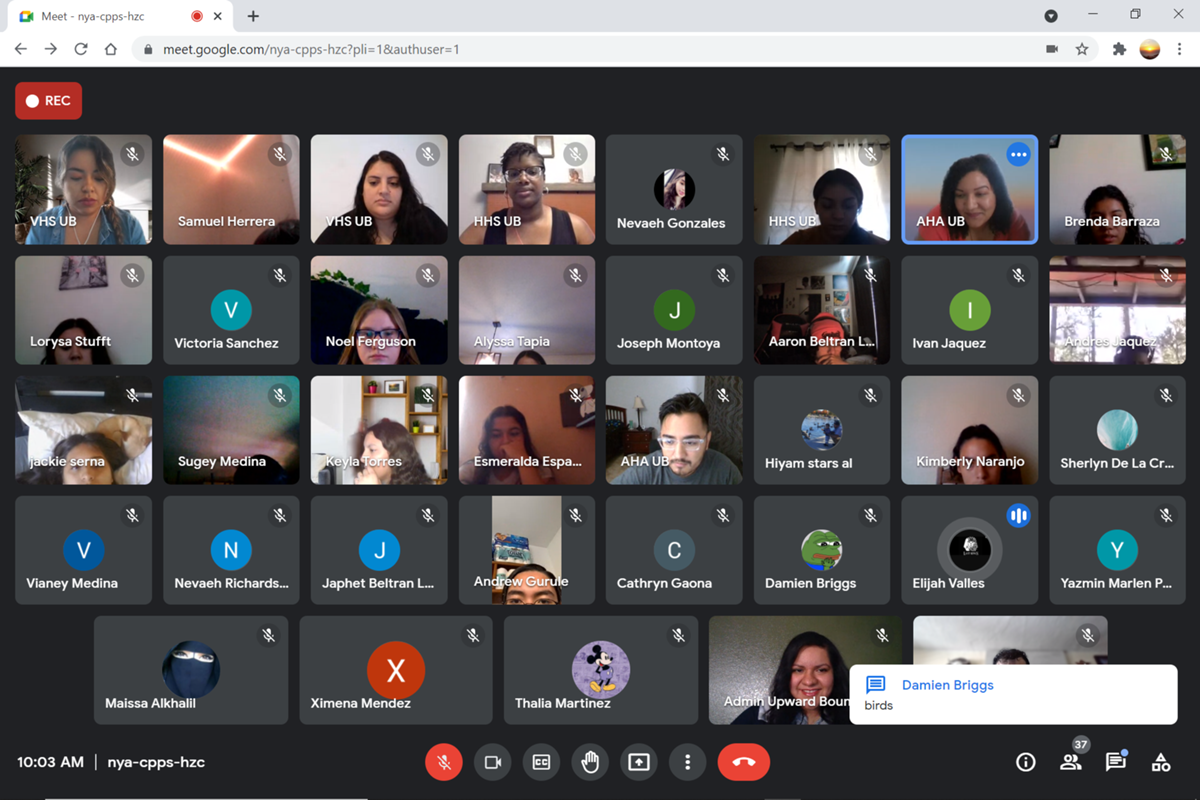This screenshot has width=1200, height=800.
Task: Click the muted mic icon on Cathryn Gaona's tile
Action: [x=723, y=515]
